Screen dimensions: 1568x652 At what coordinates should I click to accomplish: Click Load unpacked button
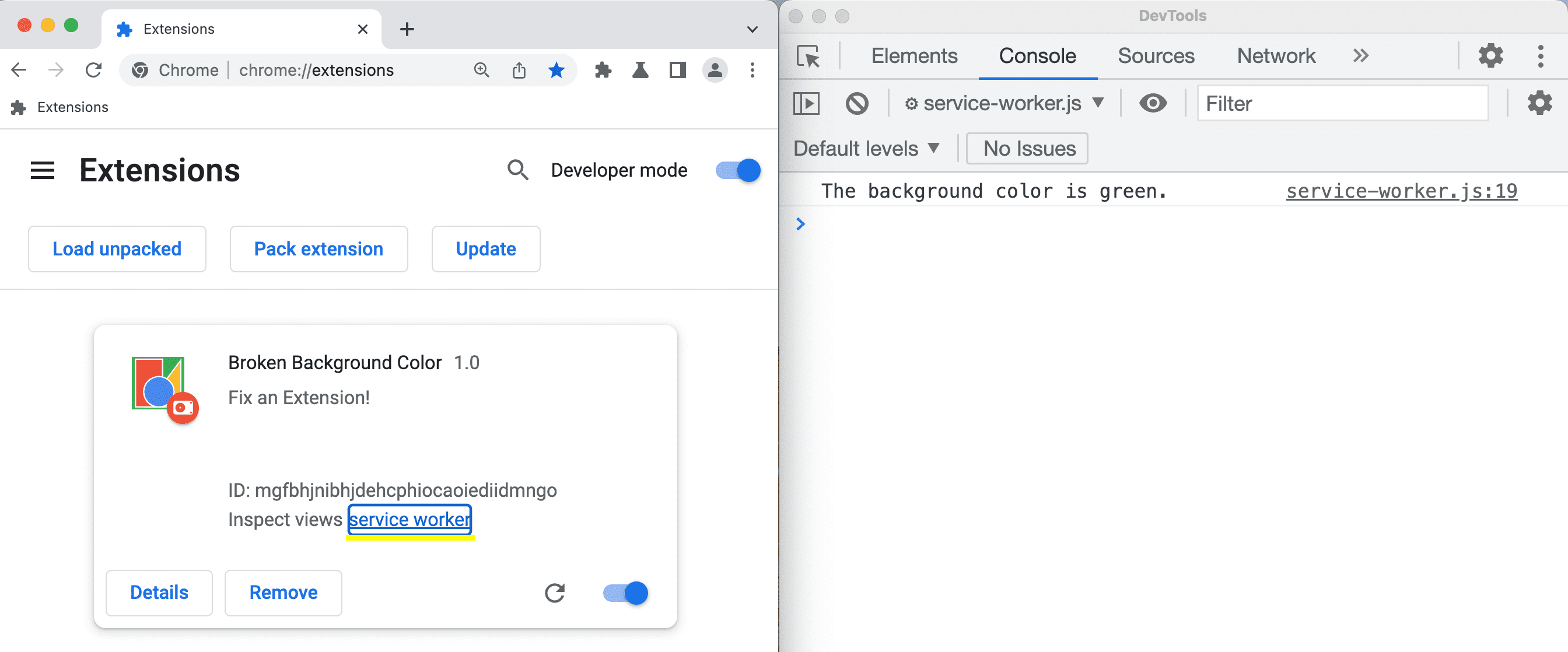117,249
